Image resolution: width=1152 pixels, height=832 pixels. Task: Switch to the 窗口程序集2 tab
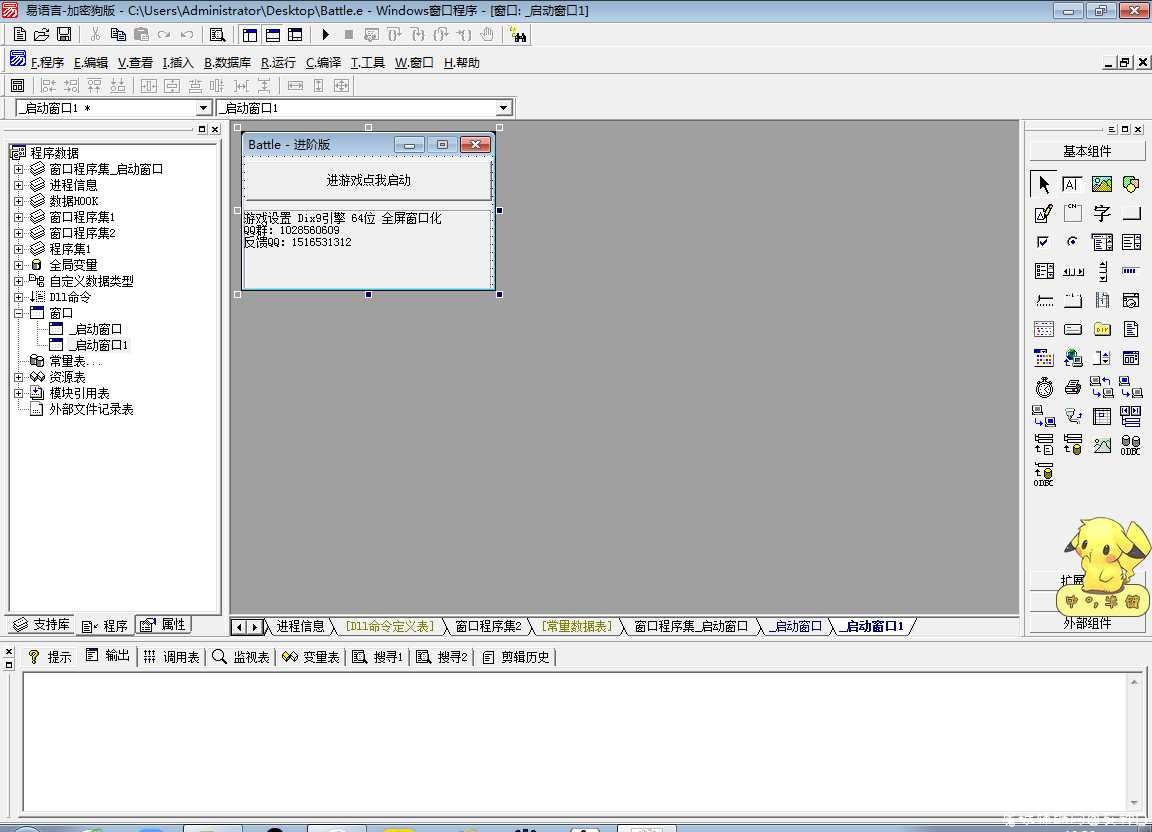[x=488, y=626]
